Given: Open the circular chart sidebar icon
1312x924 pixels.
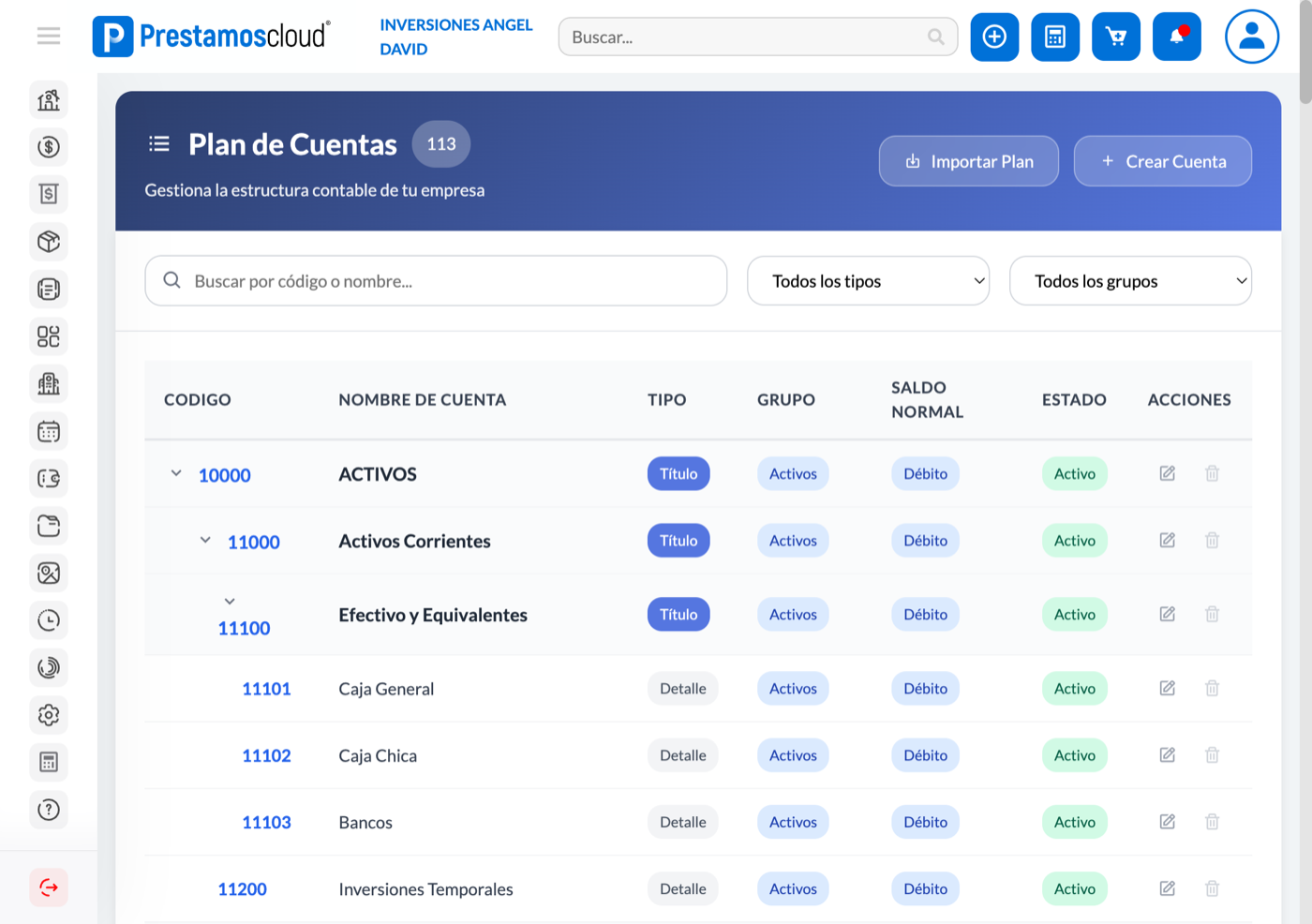Looking at the screenshot, I should [49, 667].
